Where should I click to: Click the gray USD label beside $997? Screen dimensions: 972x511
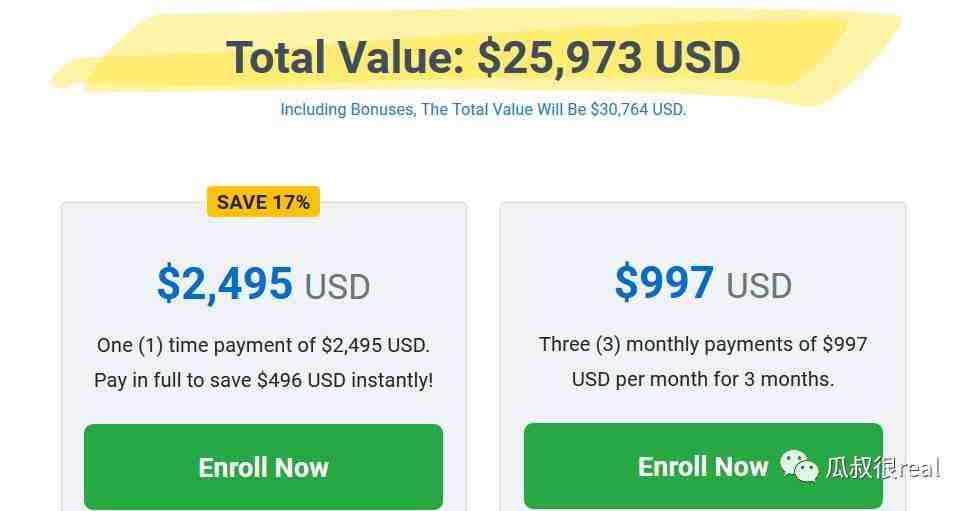point(759,286)
